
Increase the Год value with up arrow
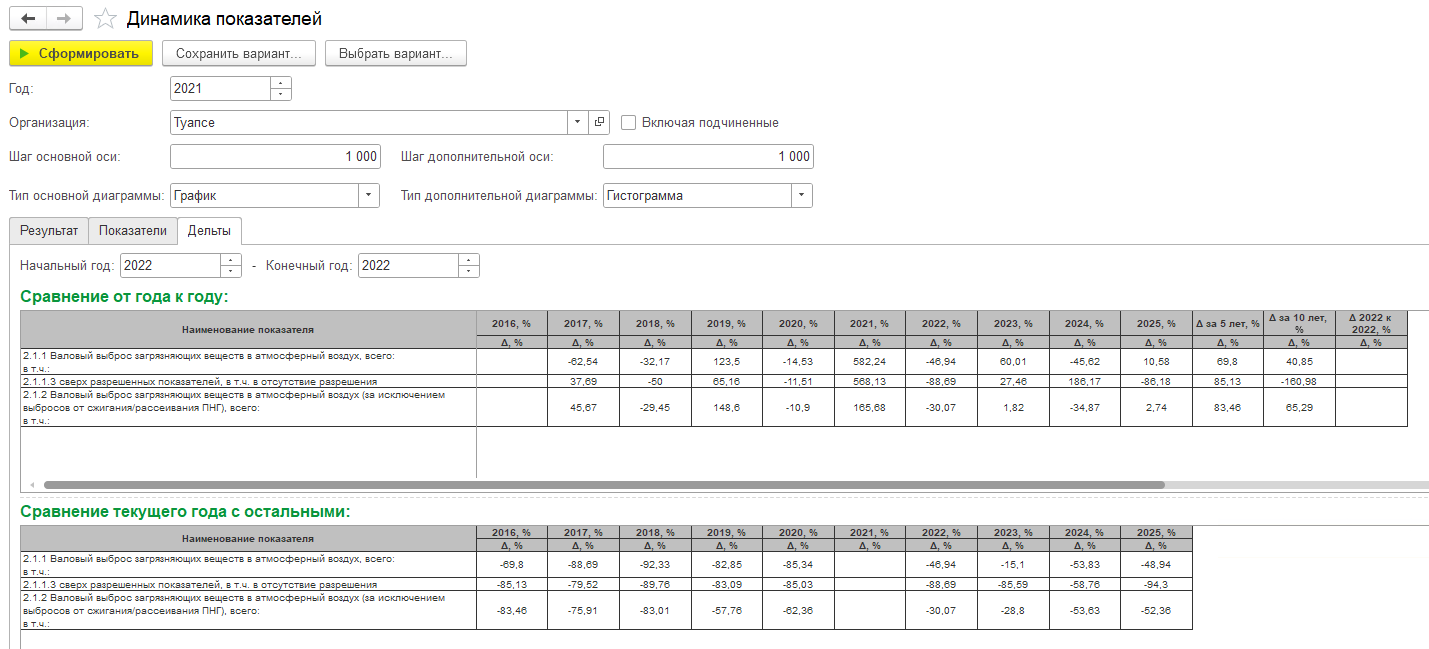[281, 83]
